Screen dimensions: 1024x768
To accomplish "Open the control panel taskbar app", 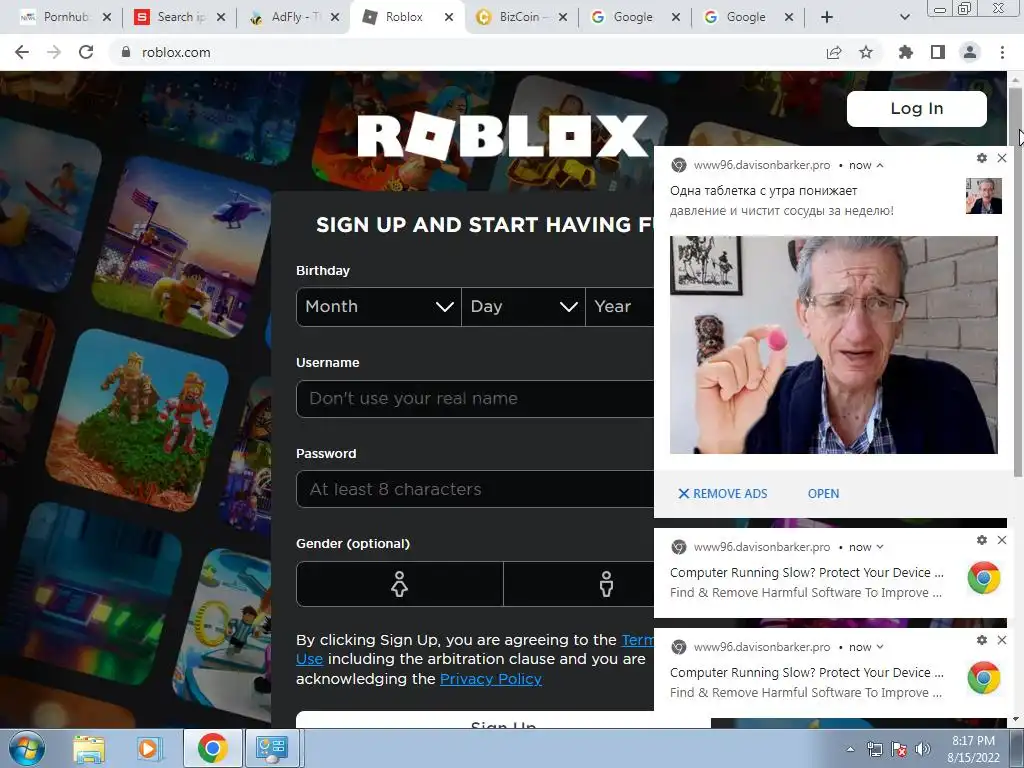I will 272,748.
